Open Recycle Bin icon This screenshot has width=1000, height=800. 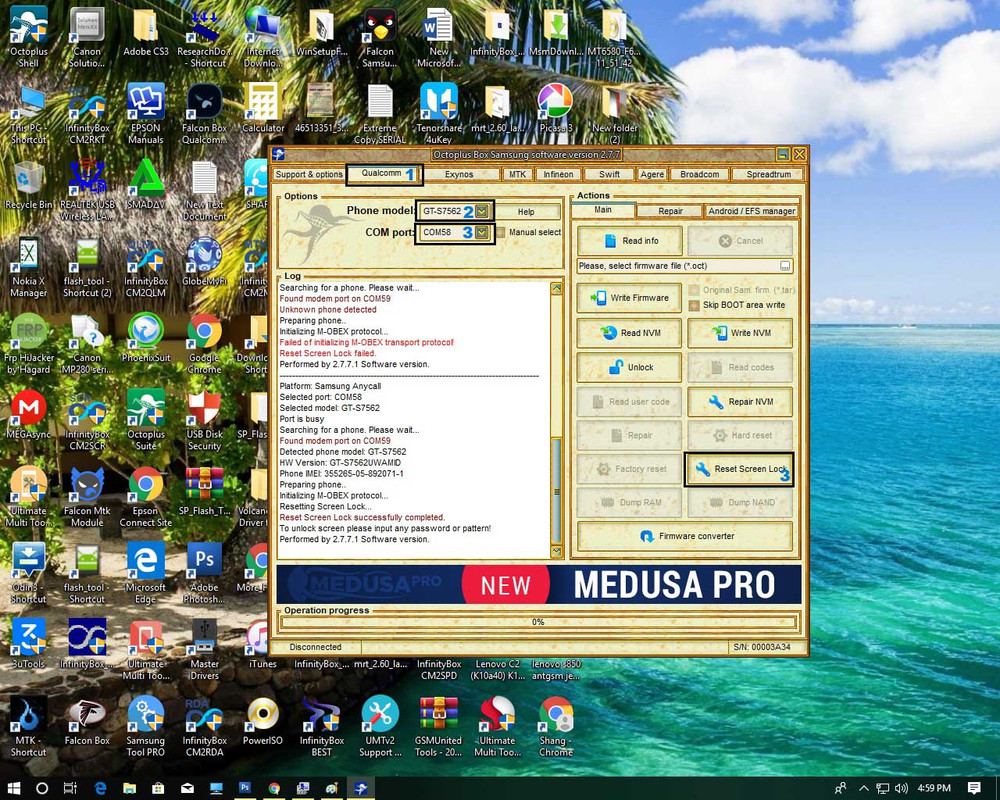point(28,185)
